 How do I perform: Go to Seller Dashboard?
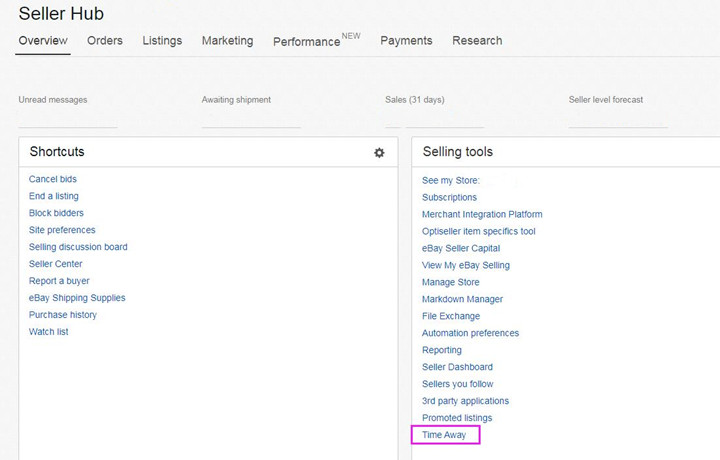coord(457,367)
